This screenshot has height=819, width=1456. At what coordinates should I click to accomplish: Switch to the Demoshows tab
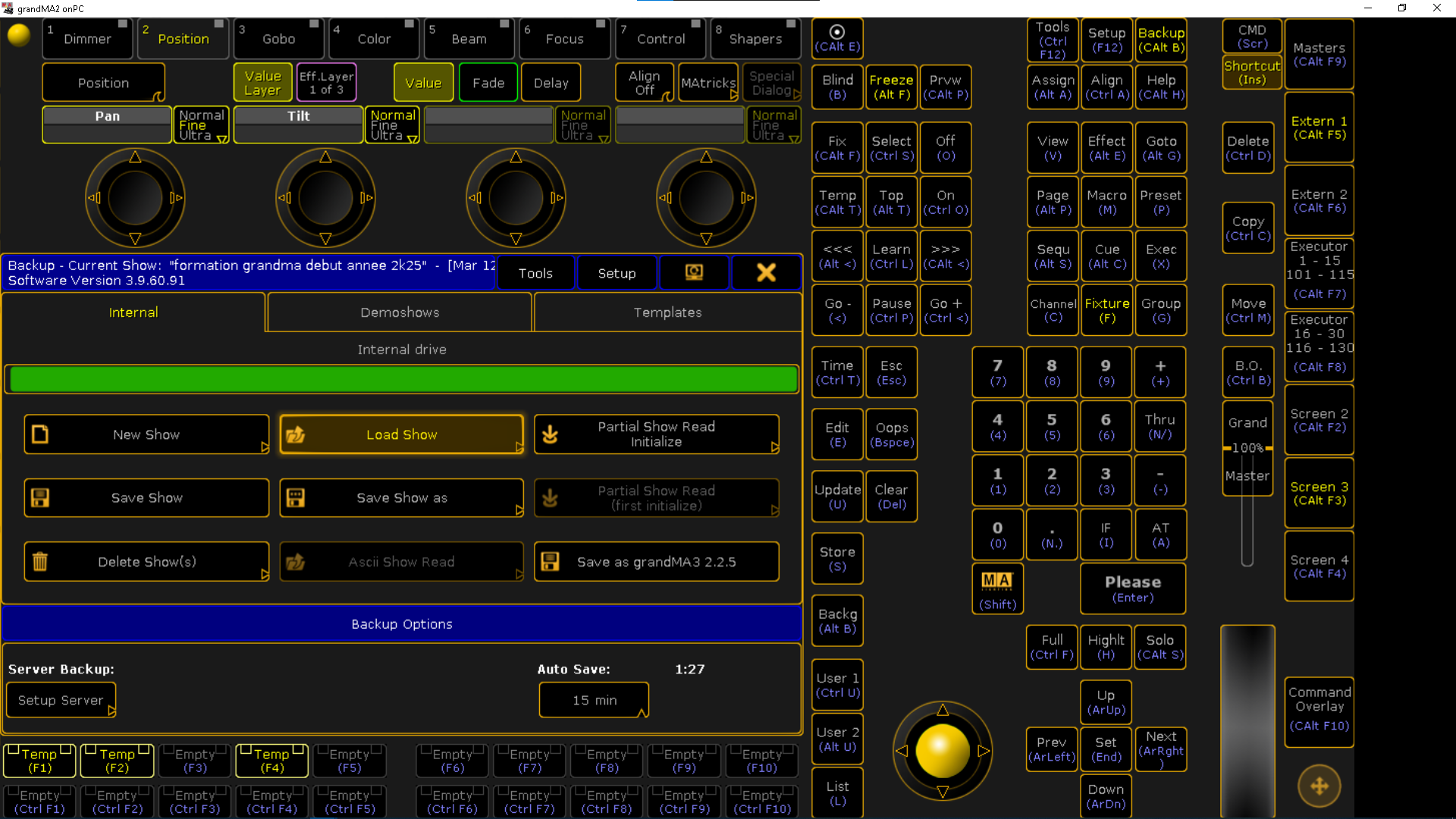(400, 312)
